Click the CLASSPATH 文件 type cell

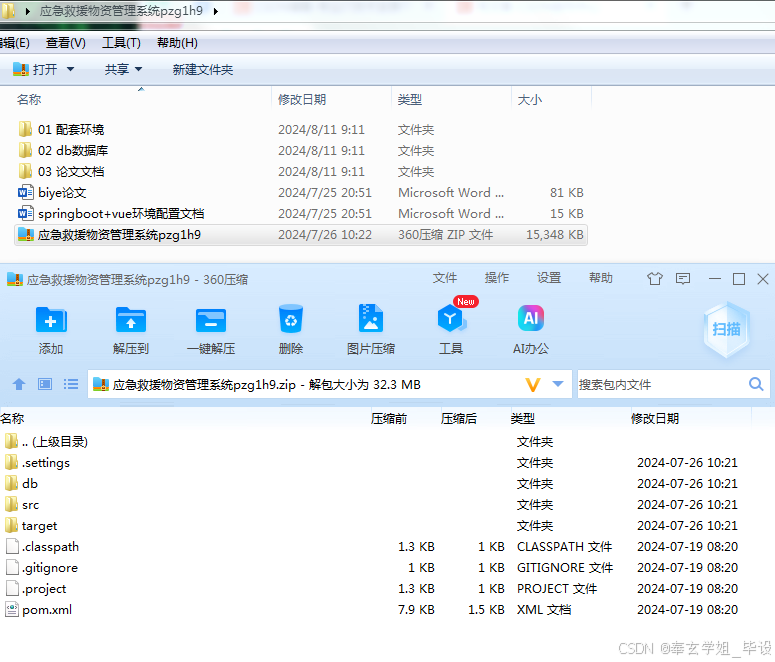(564, 546)
